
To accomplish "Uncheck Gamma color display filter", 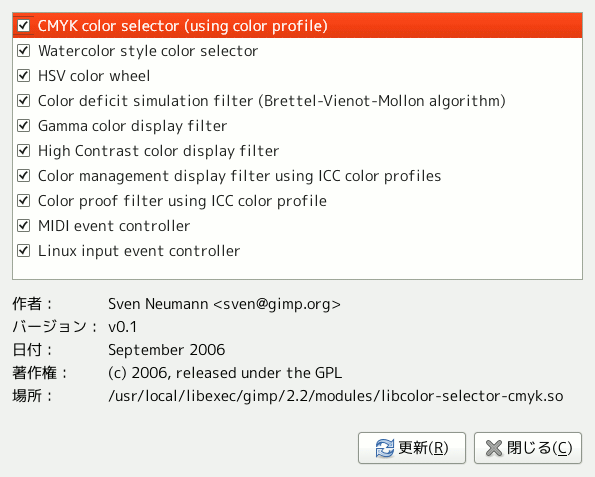I will (x=24, y=126).
